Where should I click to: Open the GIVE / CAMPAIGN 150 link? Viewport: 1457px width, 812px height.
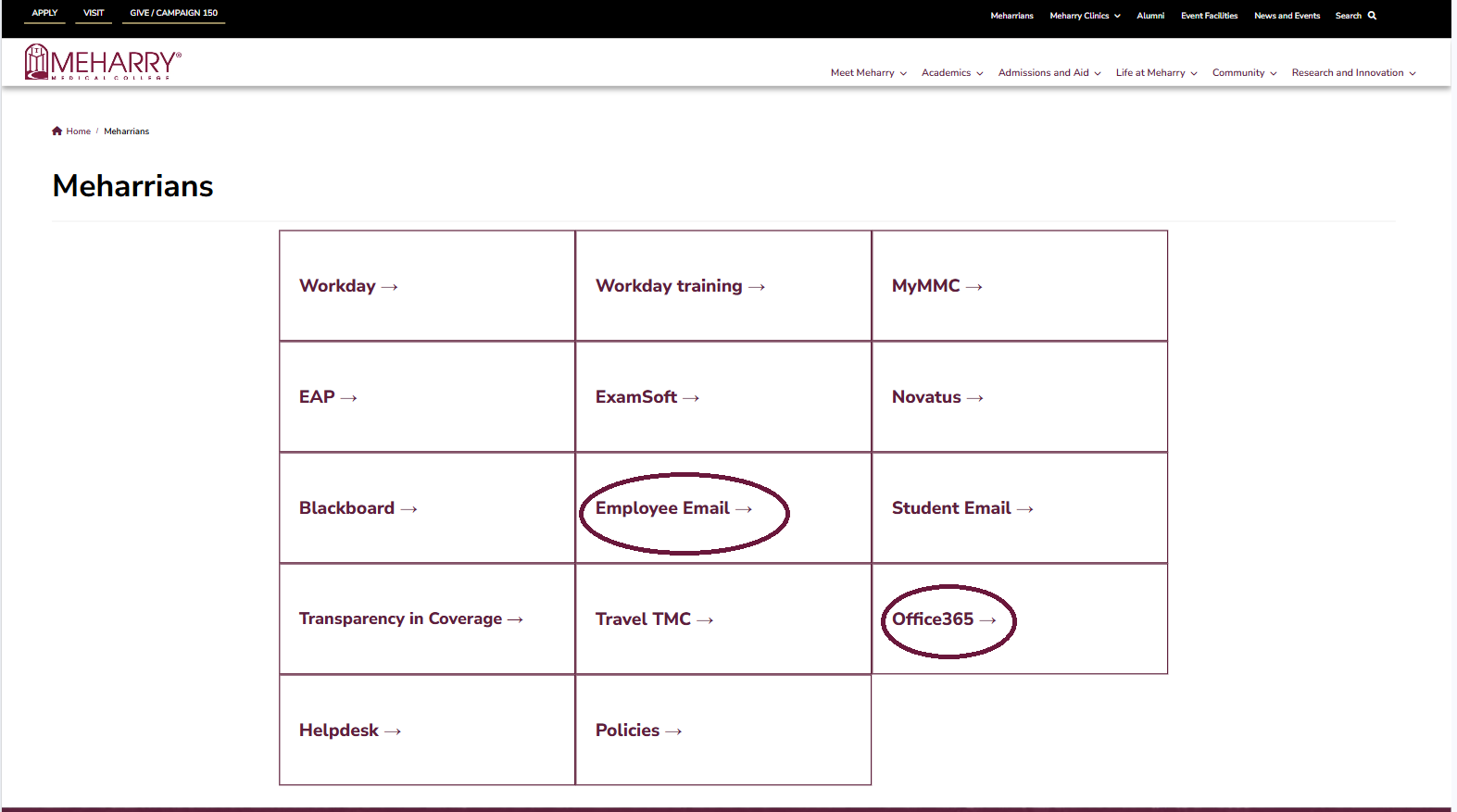(x=173, y=13)
